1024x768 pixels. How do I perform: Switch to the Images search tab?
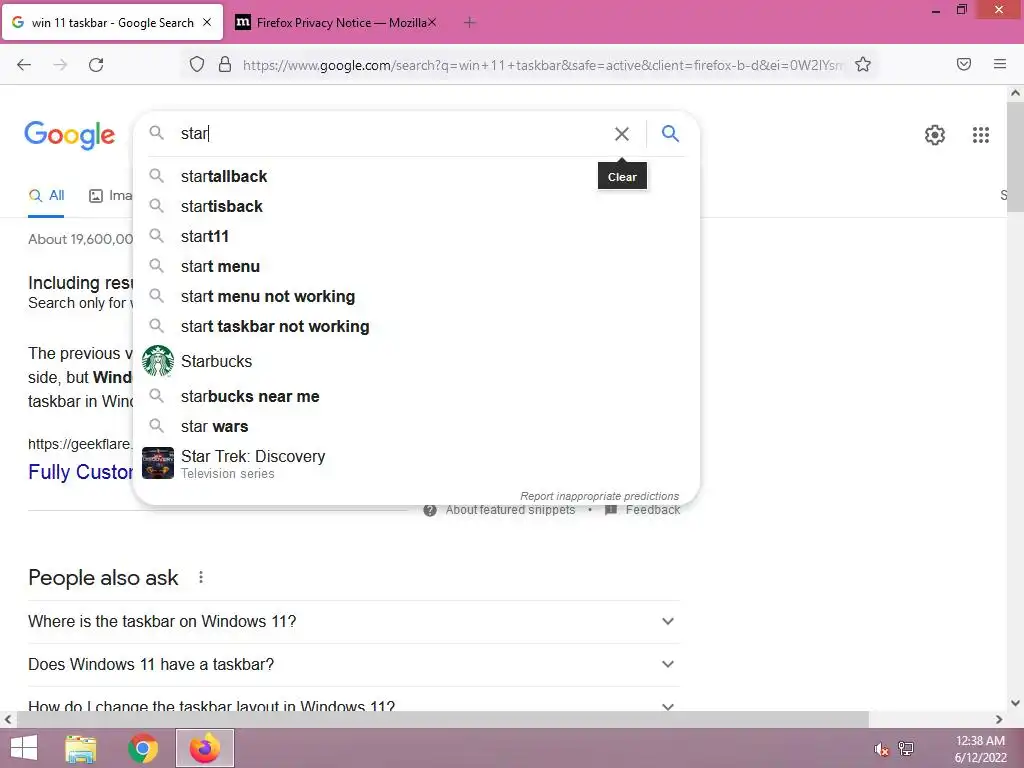coord(111,195)
